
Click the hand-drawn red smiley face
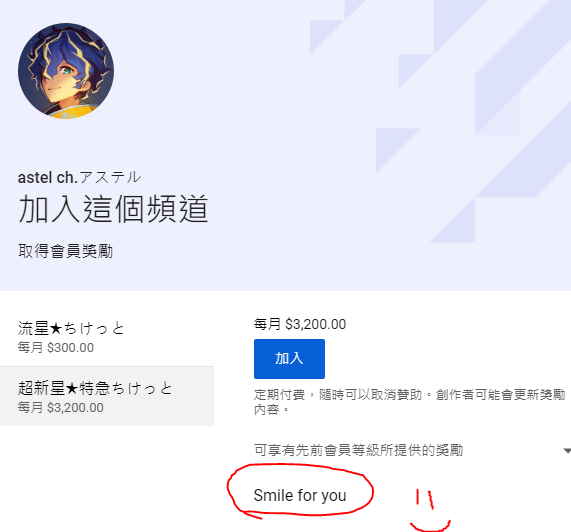tap(430, 511)
